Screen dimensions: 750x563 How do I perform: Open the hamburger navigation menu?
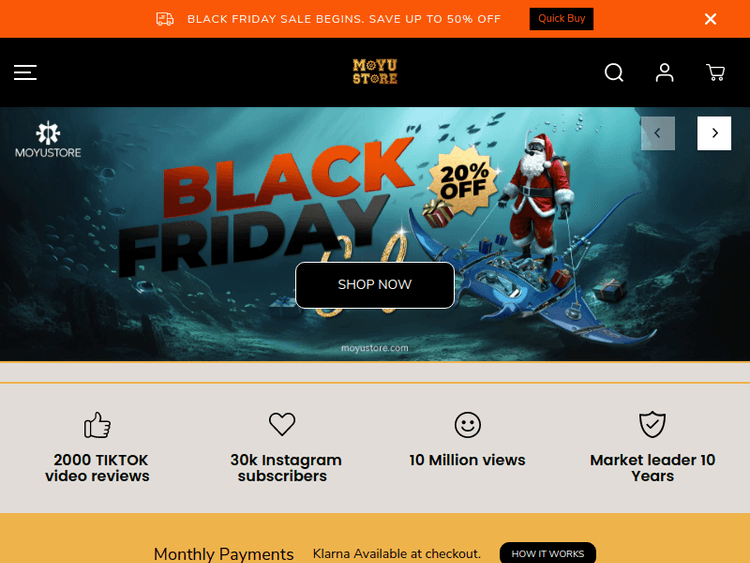tap(25, 73)
